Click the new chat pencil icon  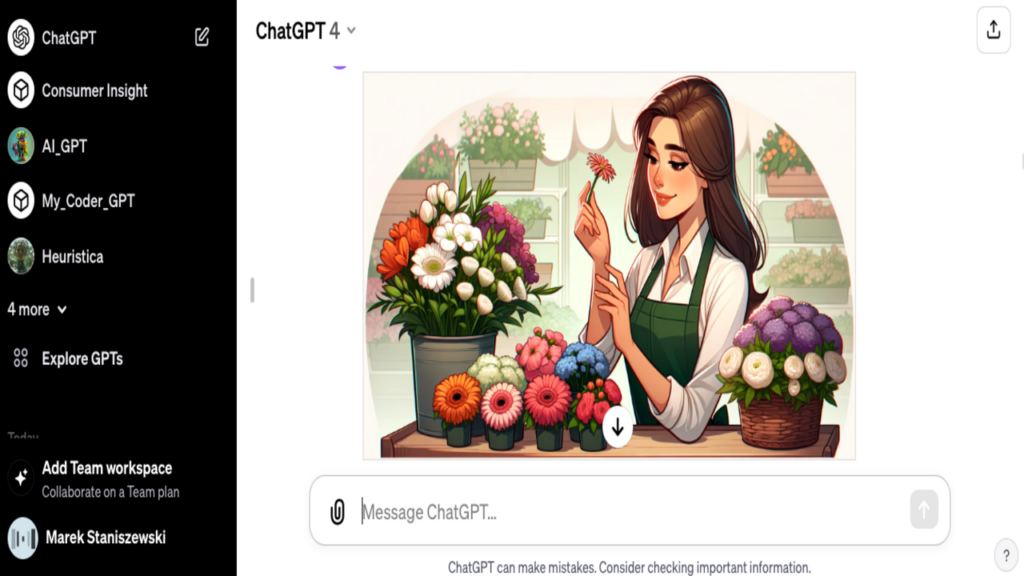pyautogui.click(x=202, y=37)
